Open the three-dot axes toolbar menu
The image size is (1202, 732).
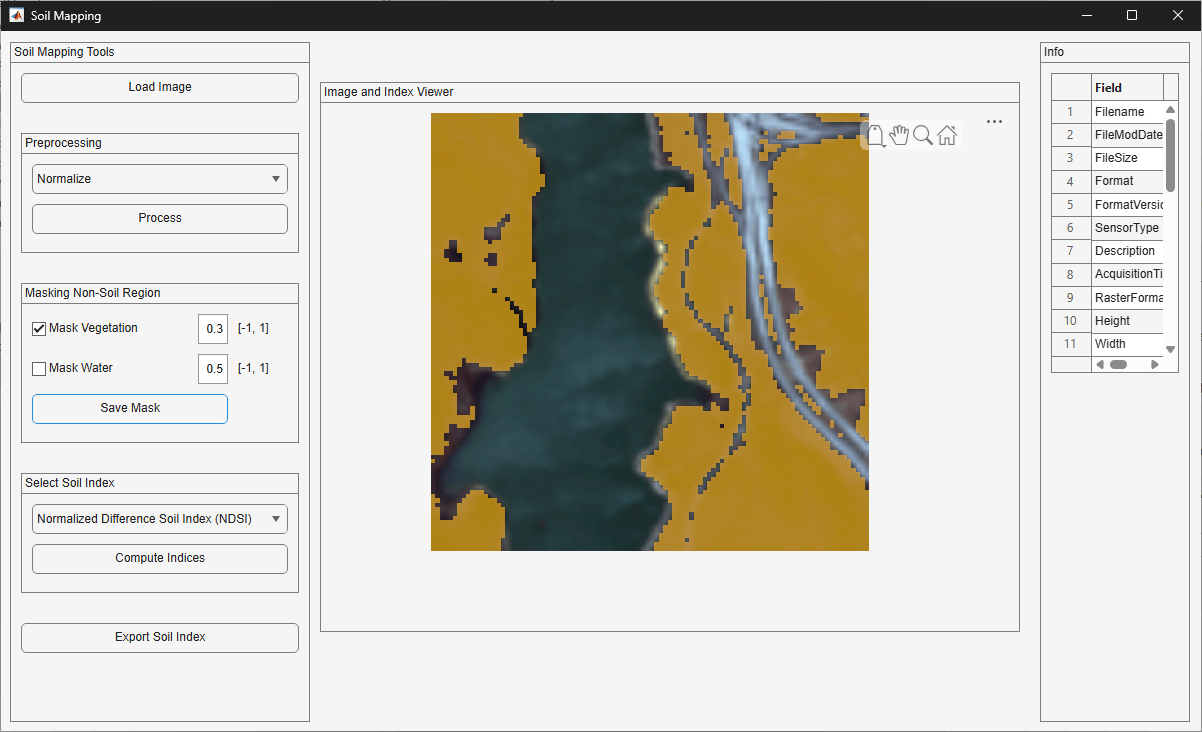click(x=994, y=121)
